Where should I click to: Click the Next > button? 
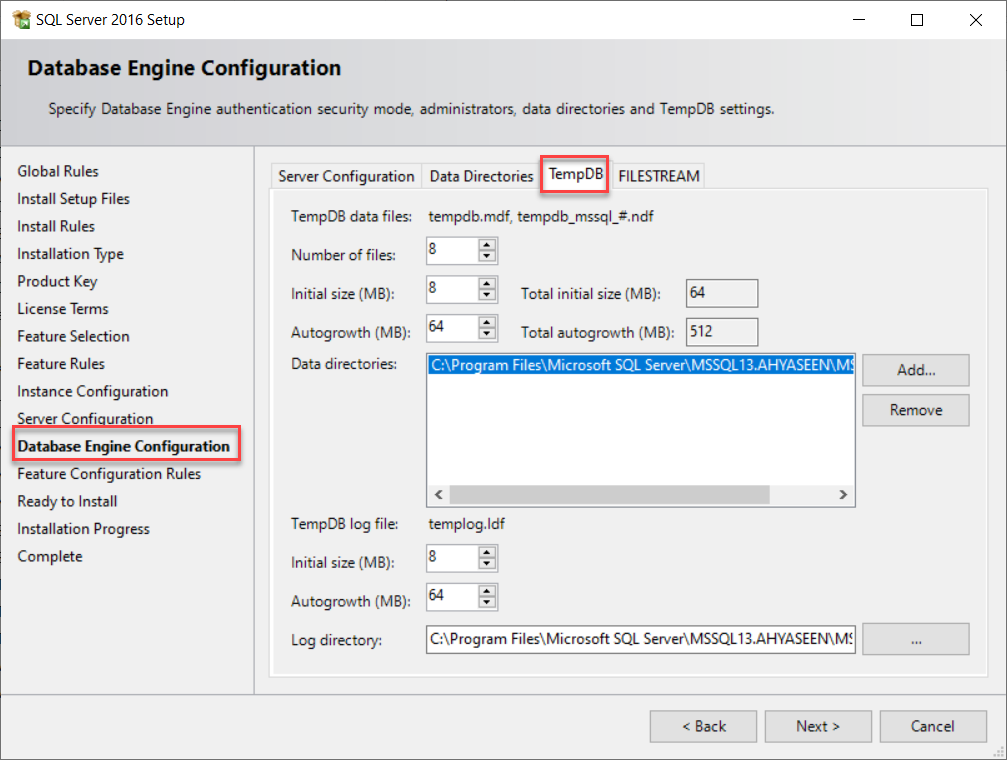[817, 726]
